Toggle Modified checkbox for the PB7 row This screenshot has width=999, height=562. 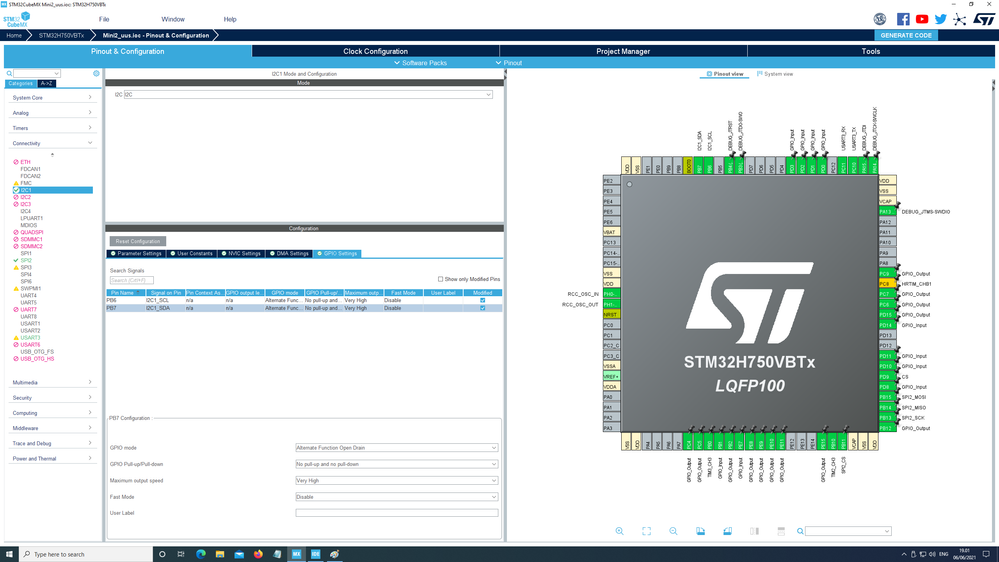(482, 308)
